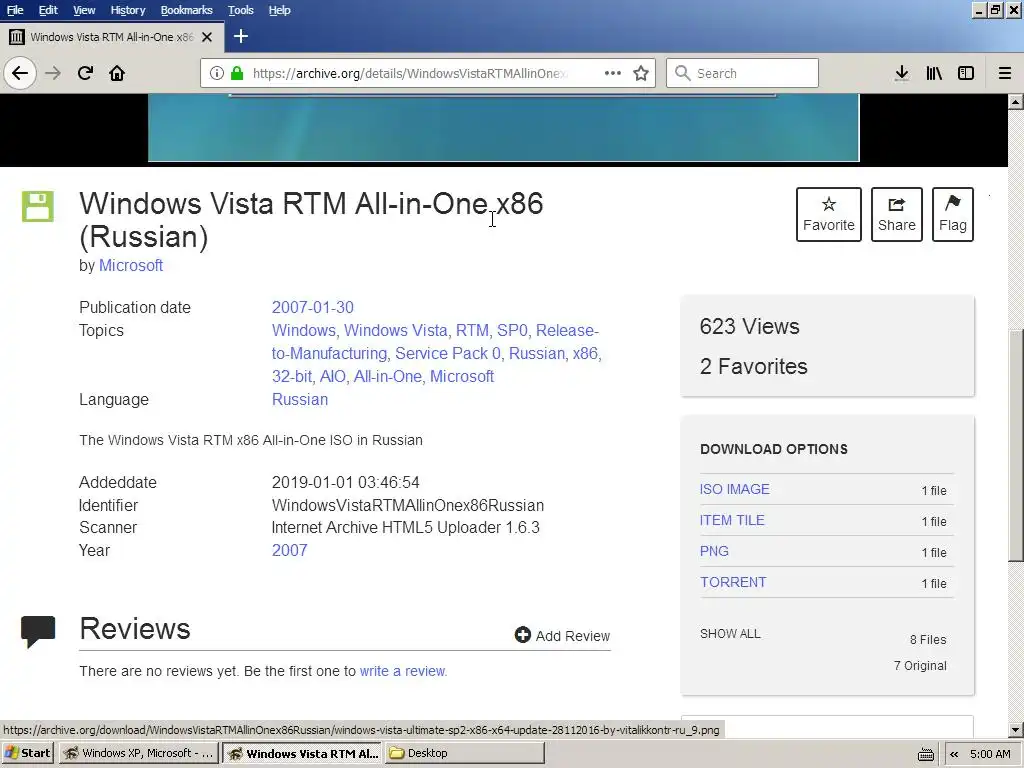1024x768 pixels.
Task: Bookmark this page with the star icon
Action: click(641, 73)
